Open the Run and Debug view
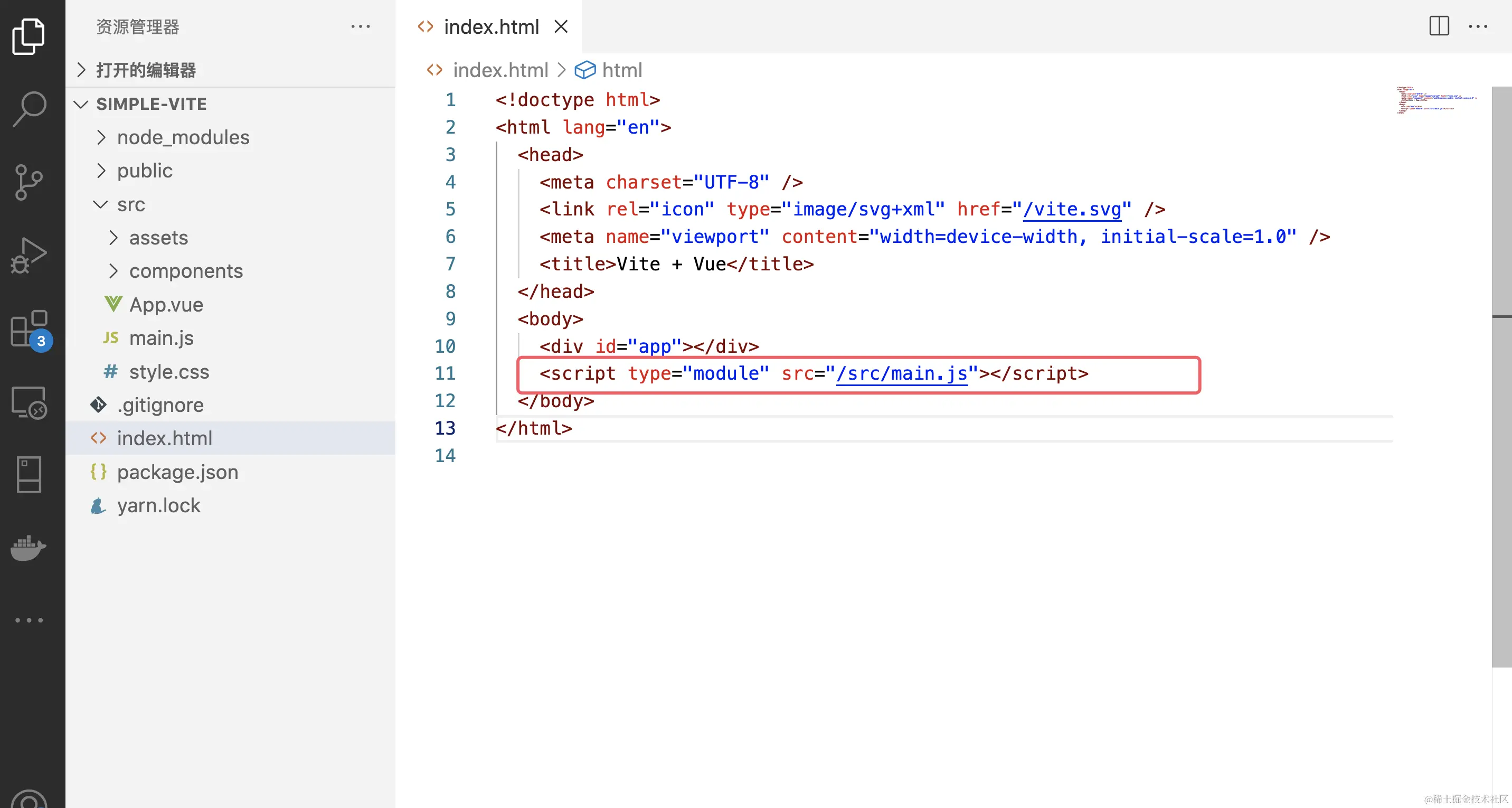1512x808 pixels. (x=28, y=256)
